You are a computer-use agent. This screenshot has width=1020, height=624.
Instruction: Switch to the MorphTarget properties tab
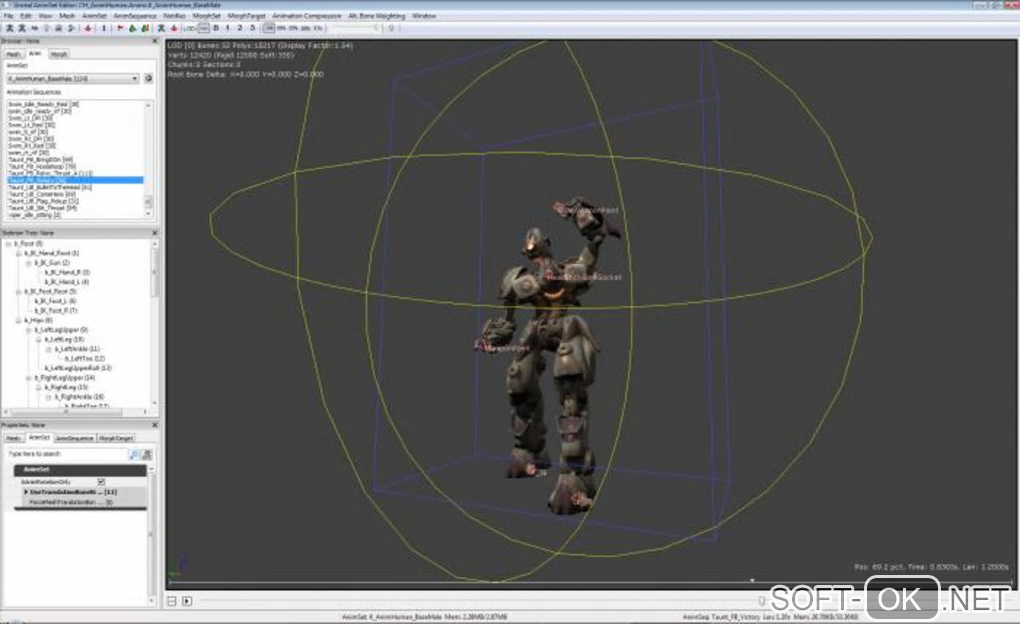(x=116, y=438)
